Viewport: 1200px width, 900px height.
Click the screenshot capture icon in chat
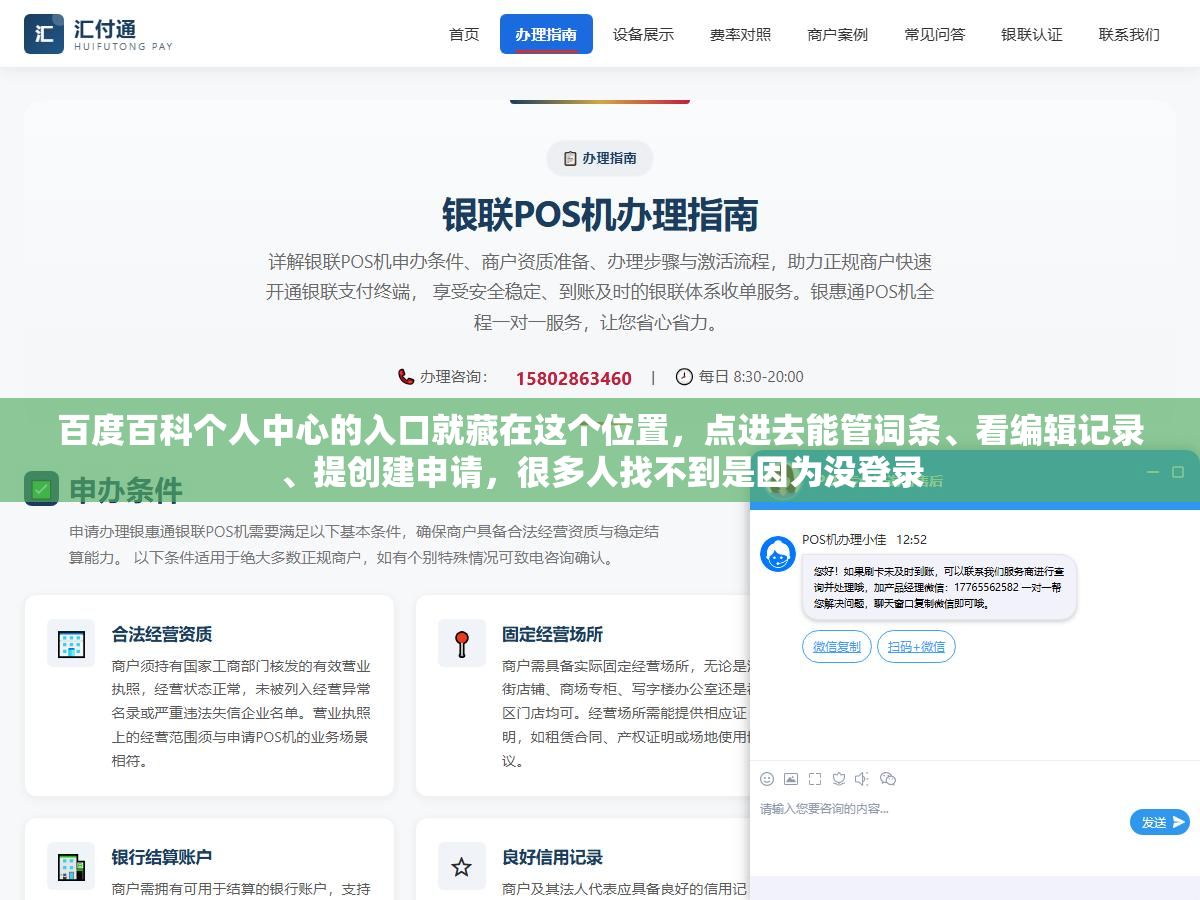[815, 779]
